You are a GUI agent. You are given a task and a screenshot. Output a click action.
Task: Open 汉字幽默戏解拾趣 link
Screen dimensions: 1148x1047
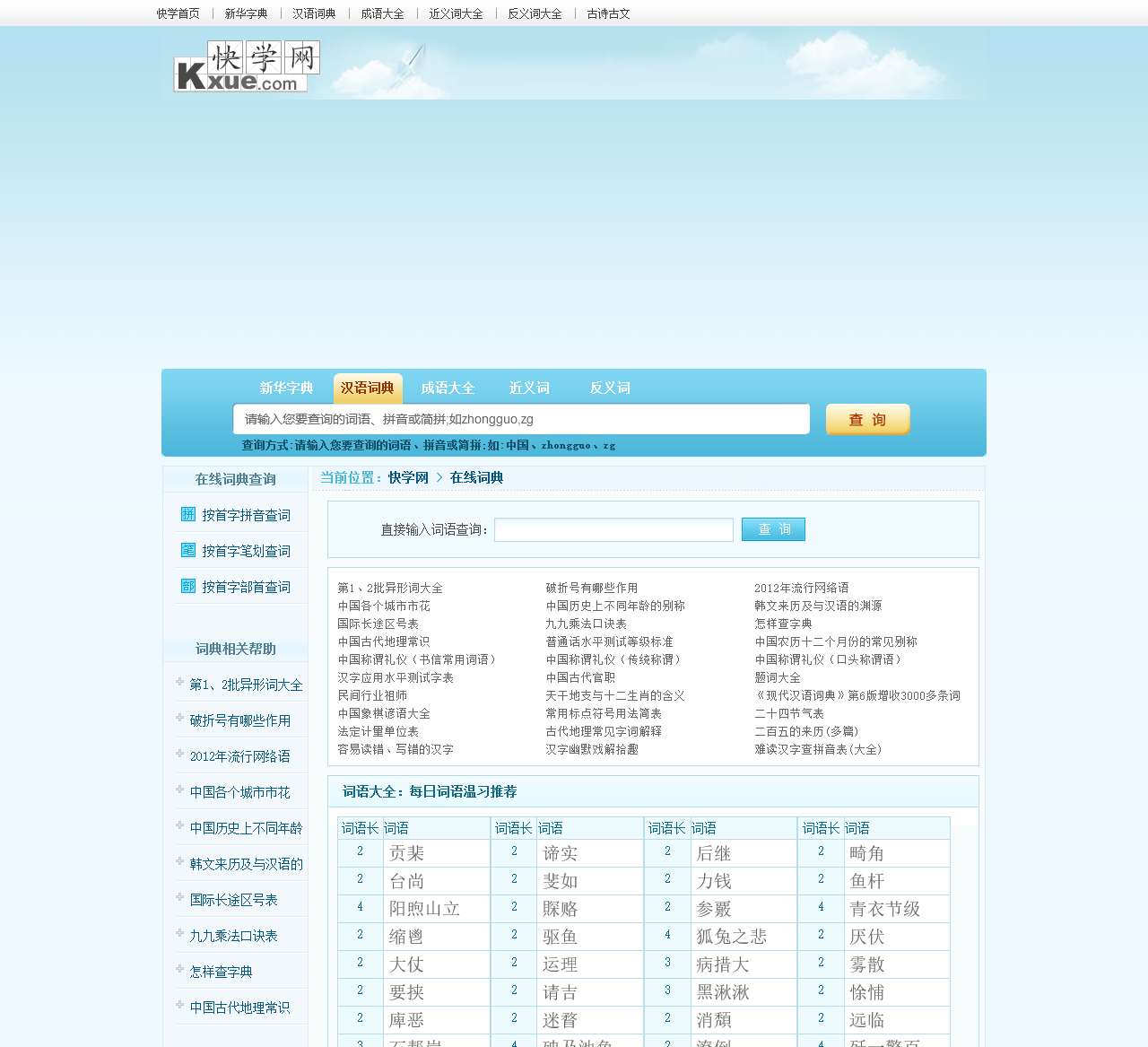point(592,749)
